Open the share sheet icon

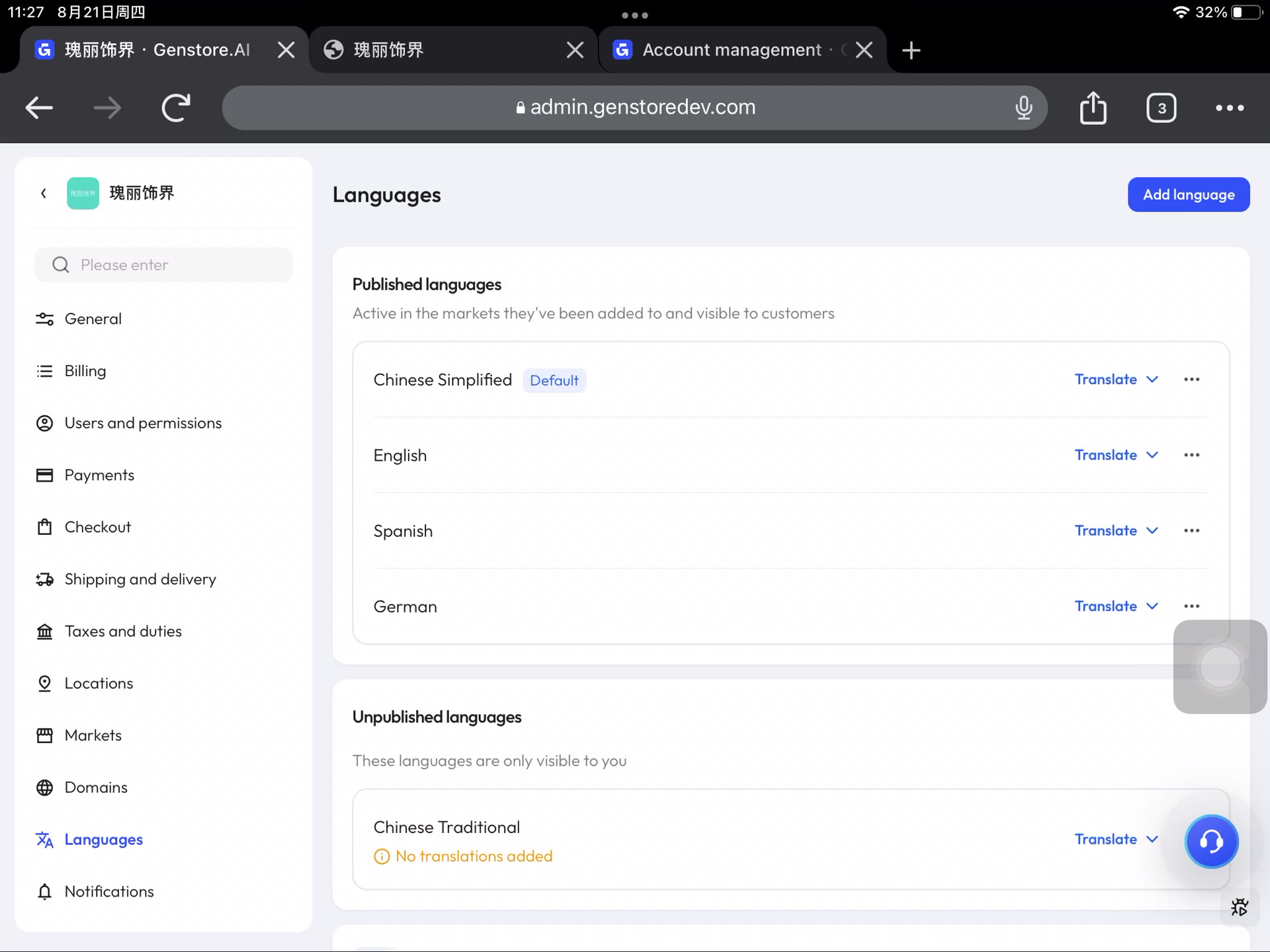pyautogui.click(x=1093, y=108)
